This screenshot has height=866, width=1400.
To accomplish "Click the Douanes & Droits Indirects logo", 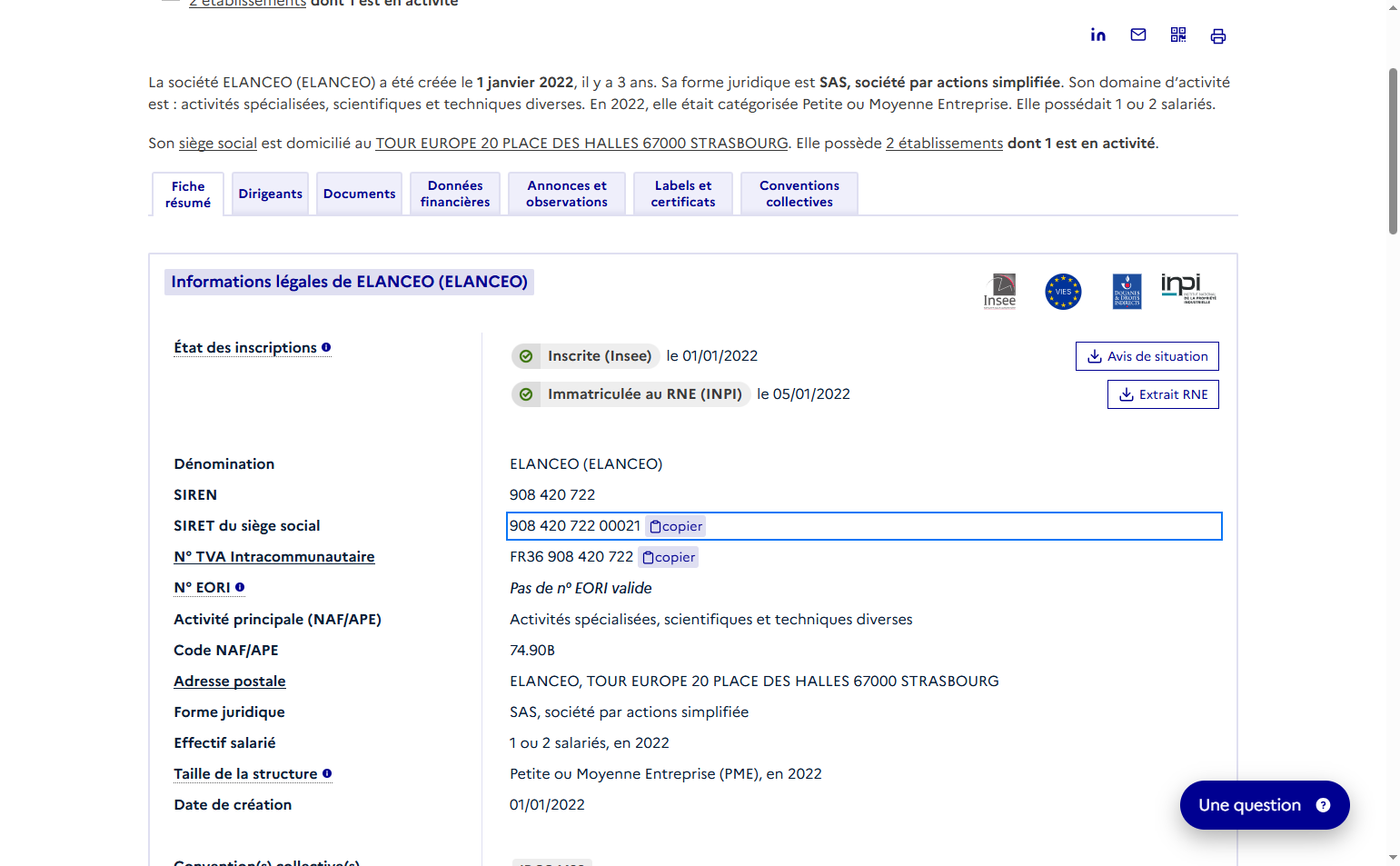I will [x=1127, y=292].
